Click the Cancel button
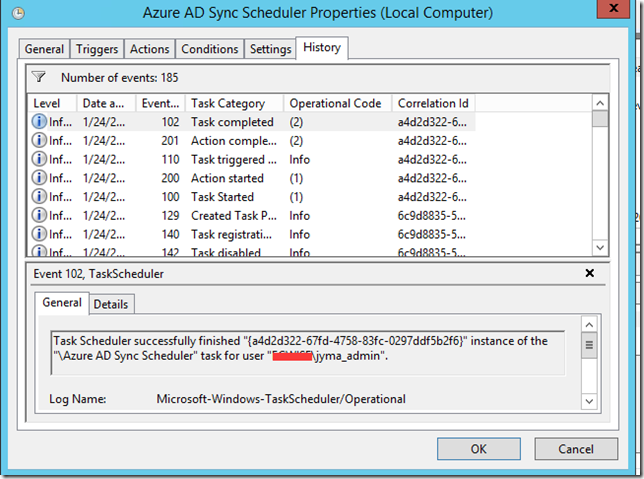644x479 pixels. tap(576, 449)
